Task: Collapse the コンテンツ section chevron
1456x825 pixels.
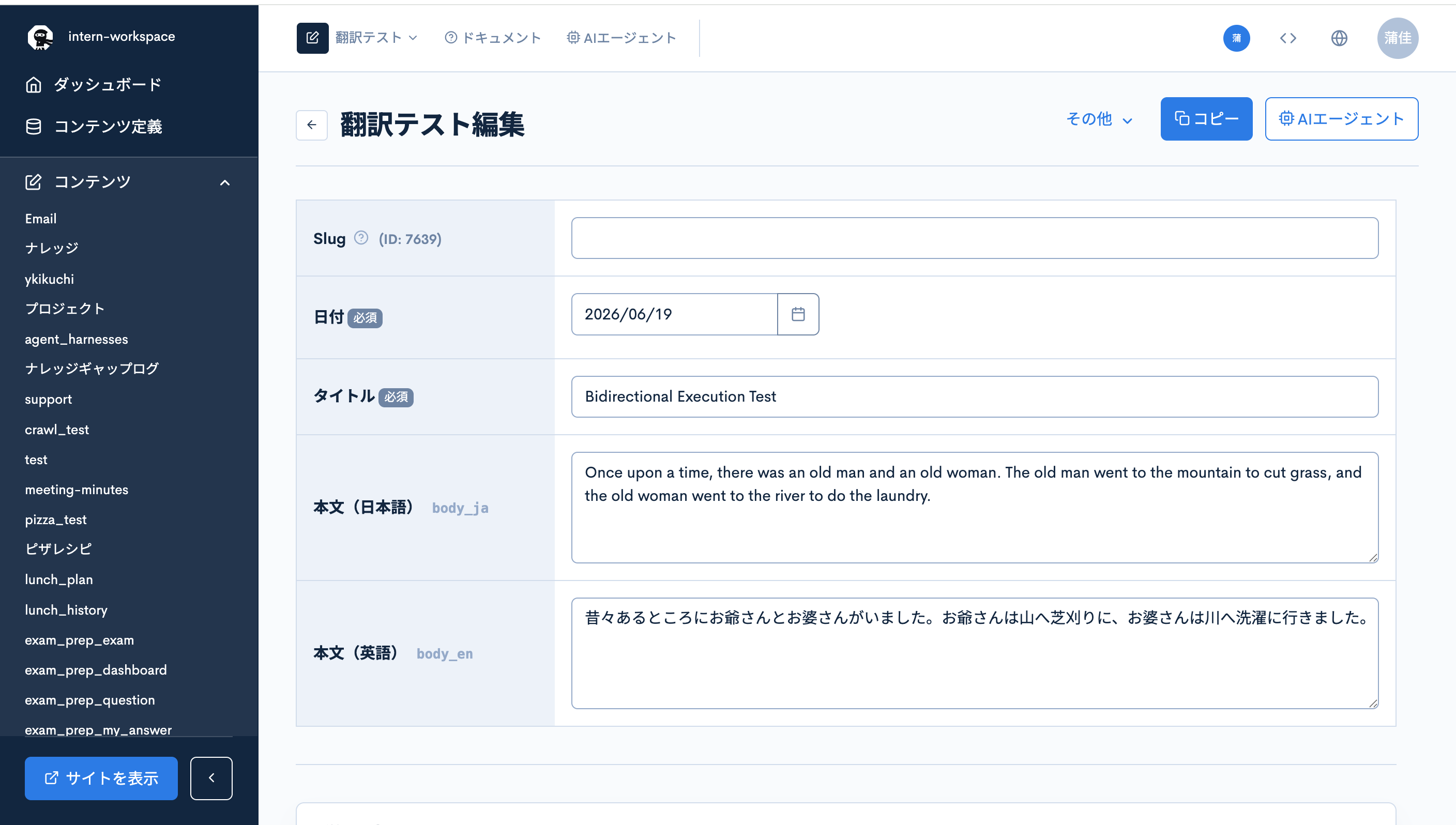Action: pyautogui.click(x=225, y=182)
